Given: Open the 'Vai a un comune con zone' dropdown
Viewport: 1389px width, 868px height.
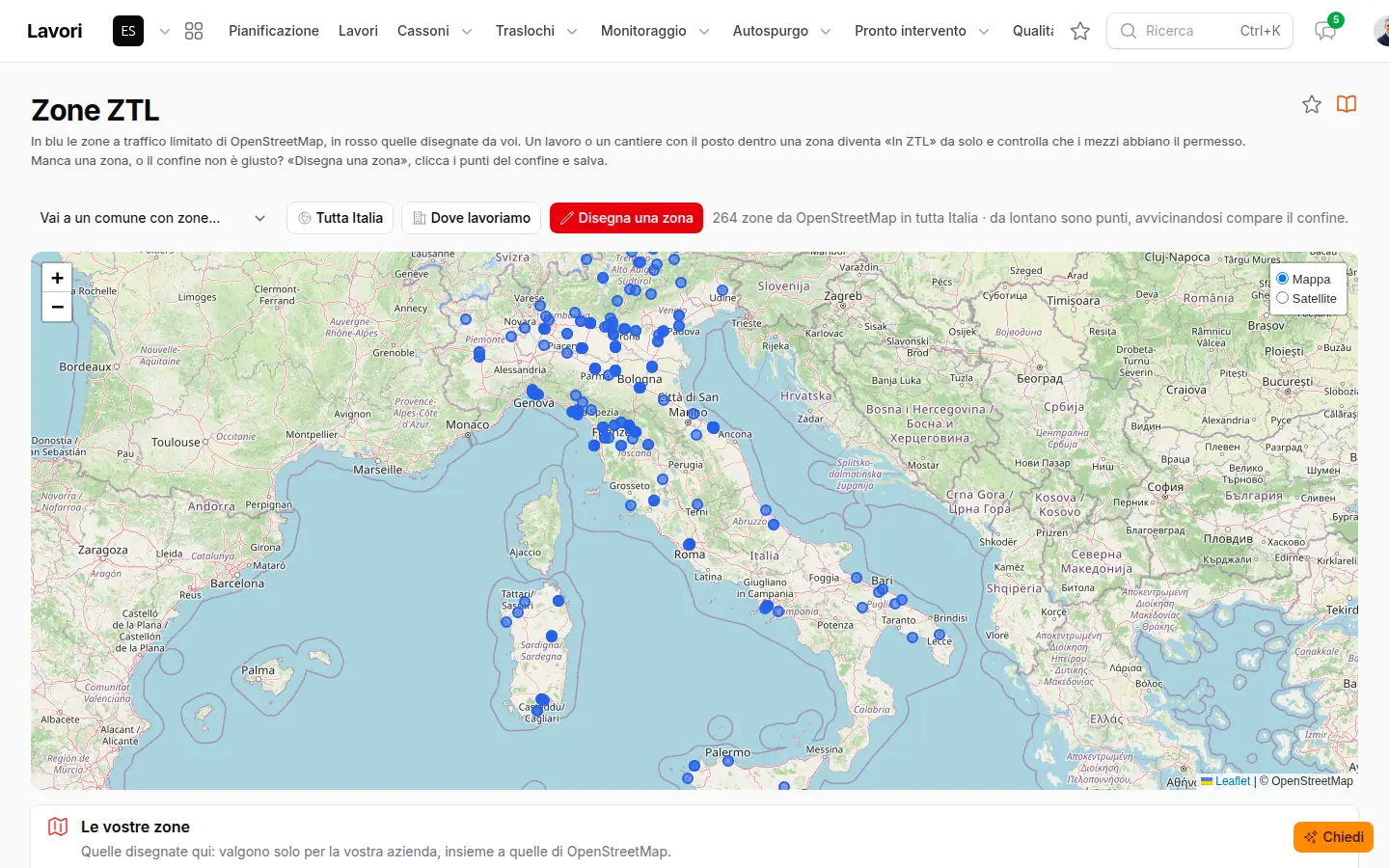Looking at the screenshot, I should click(x=152, y=218).
